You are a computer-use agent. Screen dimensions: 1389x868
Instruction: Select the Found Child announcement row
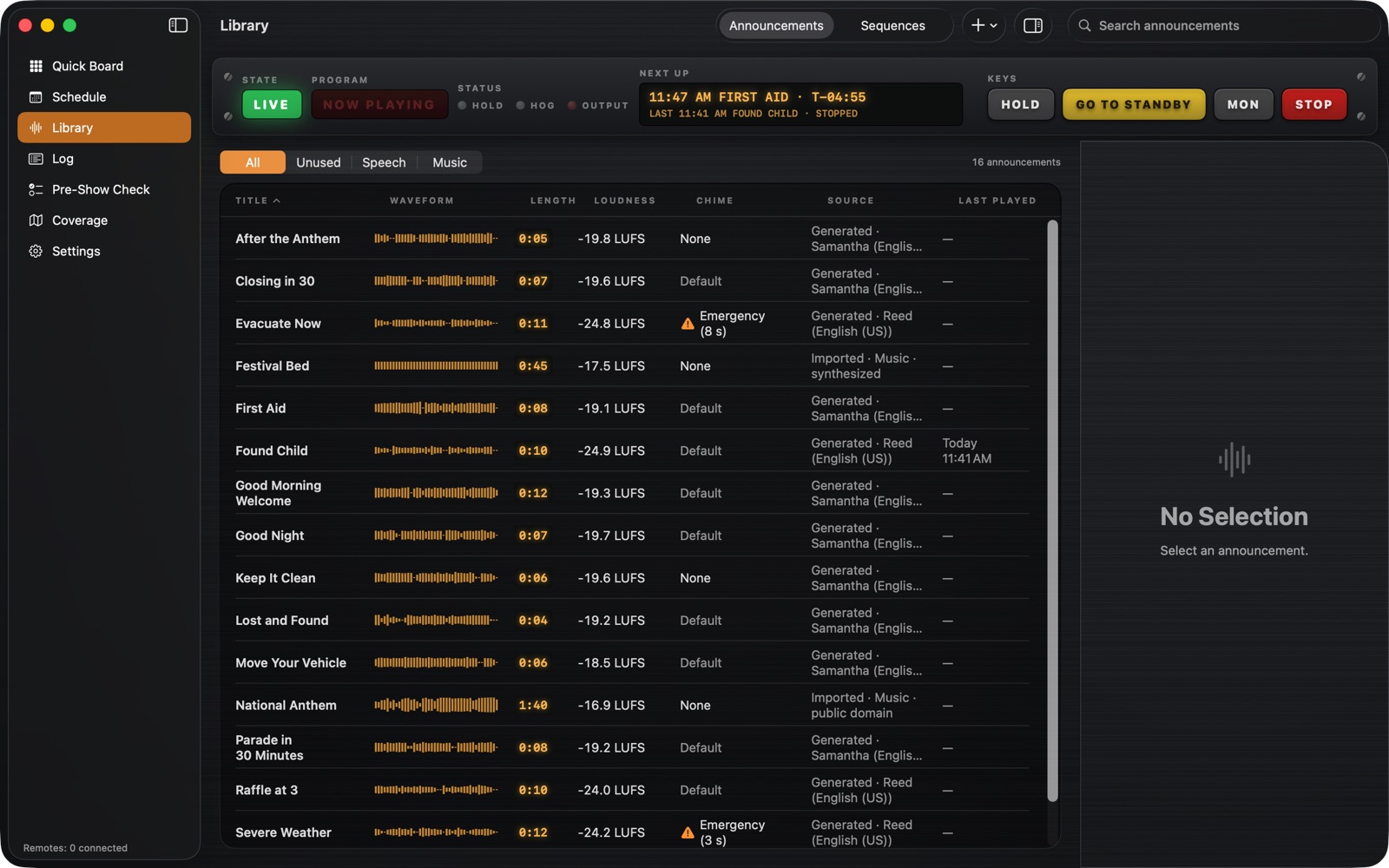point(632,450)
